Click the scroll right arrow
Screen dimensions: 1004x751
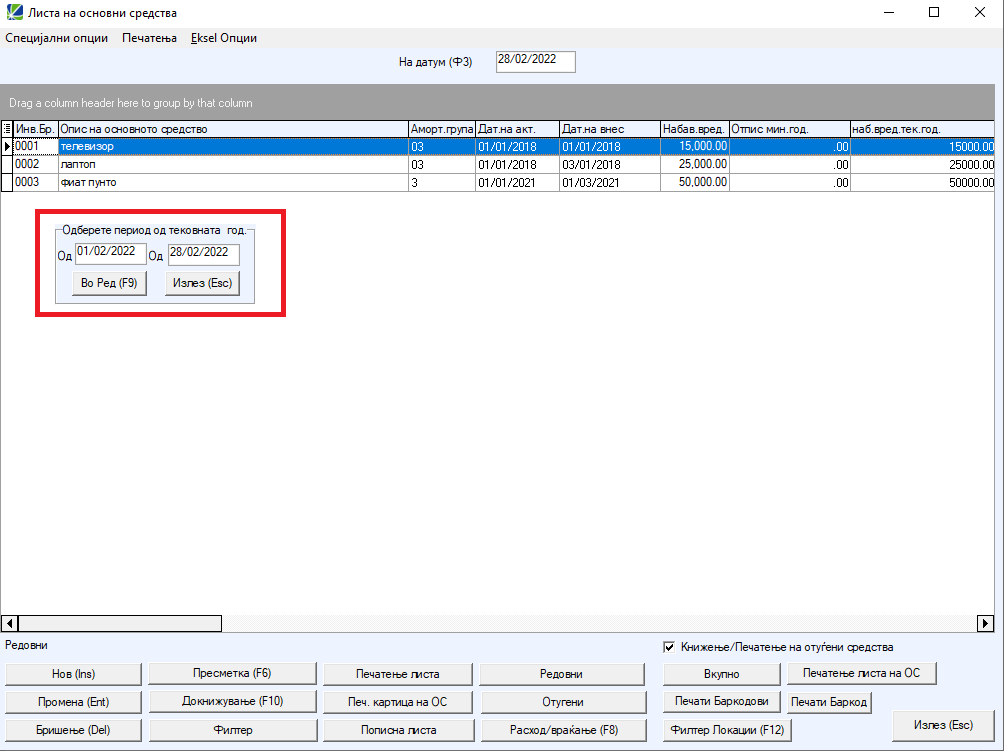tap(985, 623)
